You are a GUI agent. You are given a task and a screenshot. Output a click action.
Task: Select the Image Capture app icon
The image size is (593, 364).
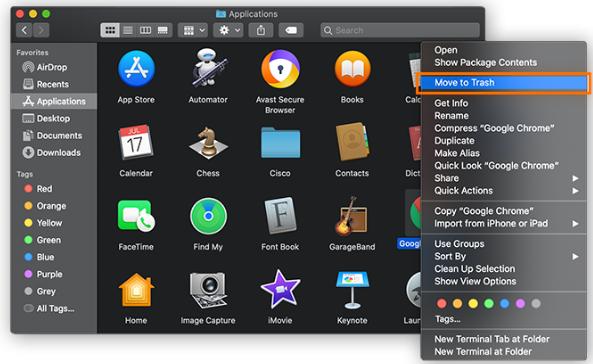208,291
